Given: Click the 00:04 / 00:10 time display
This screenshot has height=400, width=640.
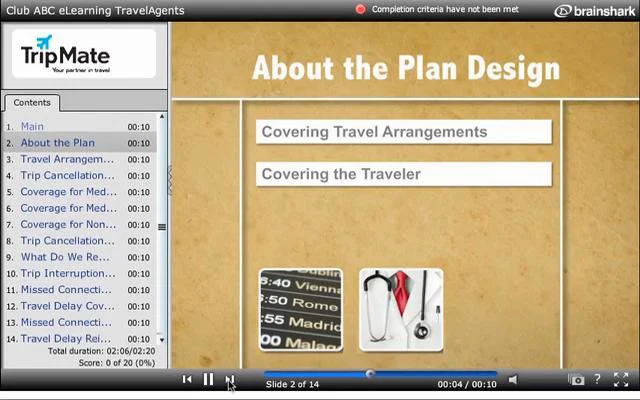Looking at the screenshot, I should tap(467, 384).
